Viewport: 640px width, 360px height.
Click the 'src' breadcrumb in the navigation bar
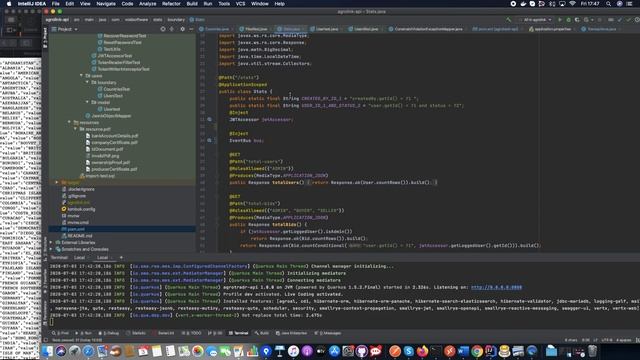pos(76,20)
